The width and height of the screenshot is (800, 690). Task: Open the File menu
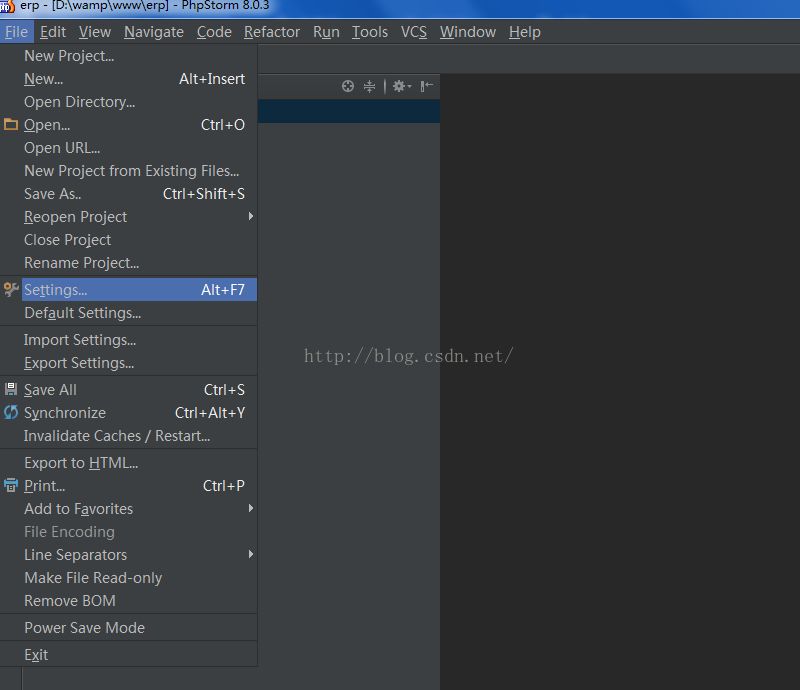(x=16, y=32)
